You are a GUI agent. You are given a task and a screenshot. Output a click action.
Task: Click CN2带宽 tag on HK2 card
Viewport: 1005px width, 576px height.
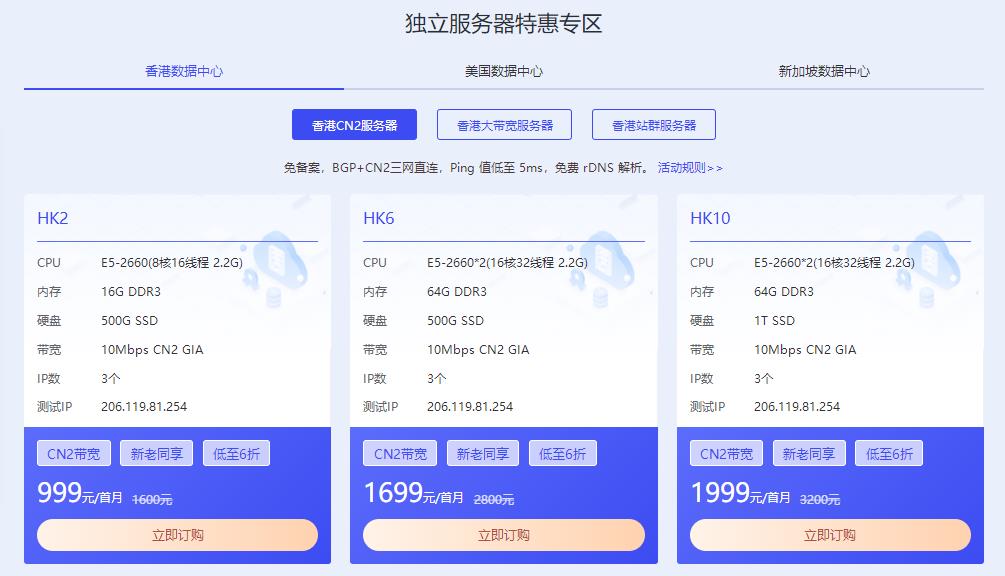[74, 454]
